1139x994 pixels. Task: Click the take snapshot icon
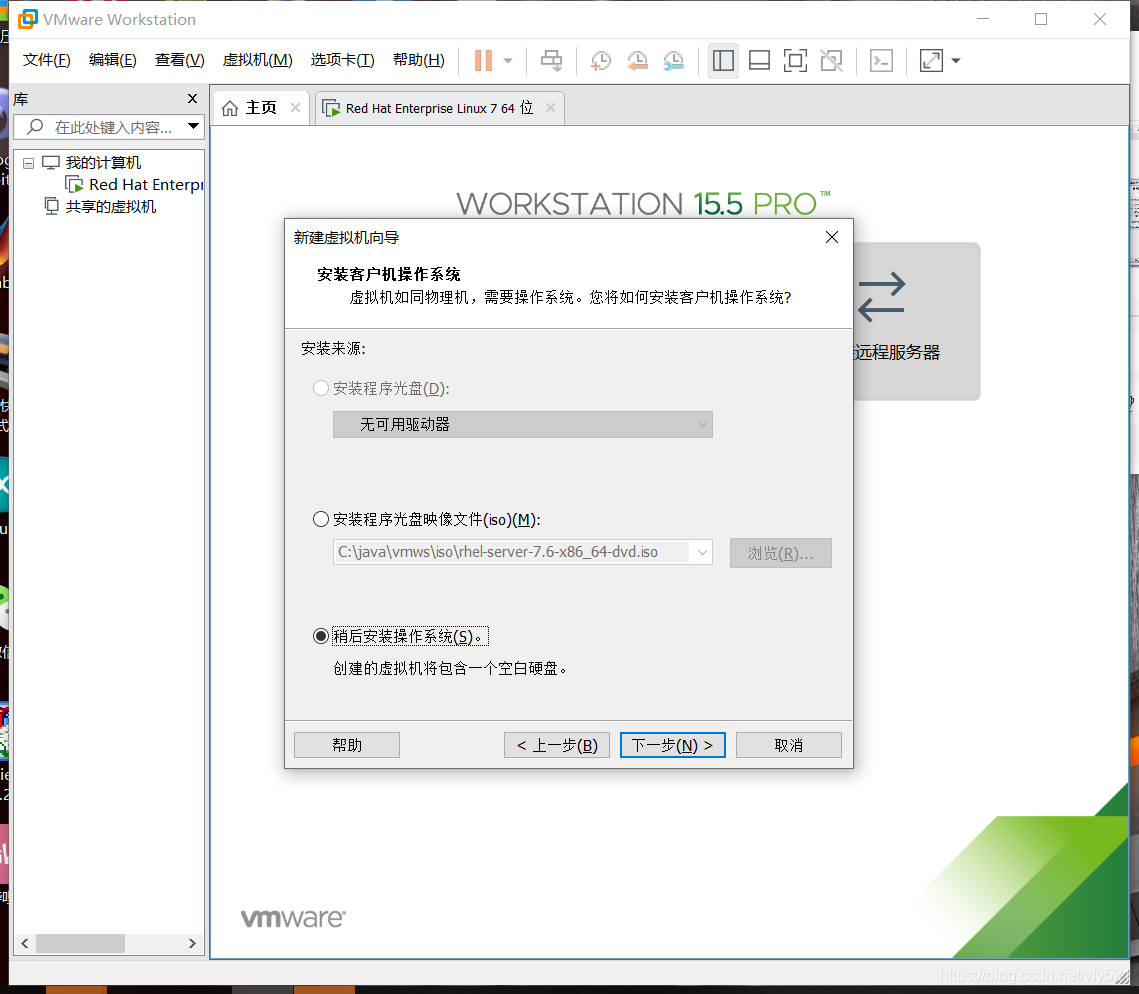point(601,61)
